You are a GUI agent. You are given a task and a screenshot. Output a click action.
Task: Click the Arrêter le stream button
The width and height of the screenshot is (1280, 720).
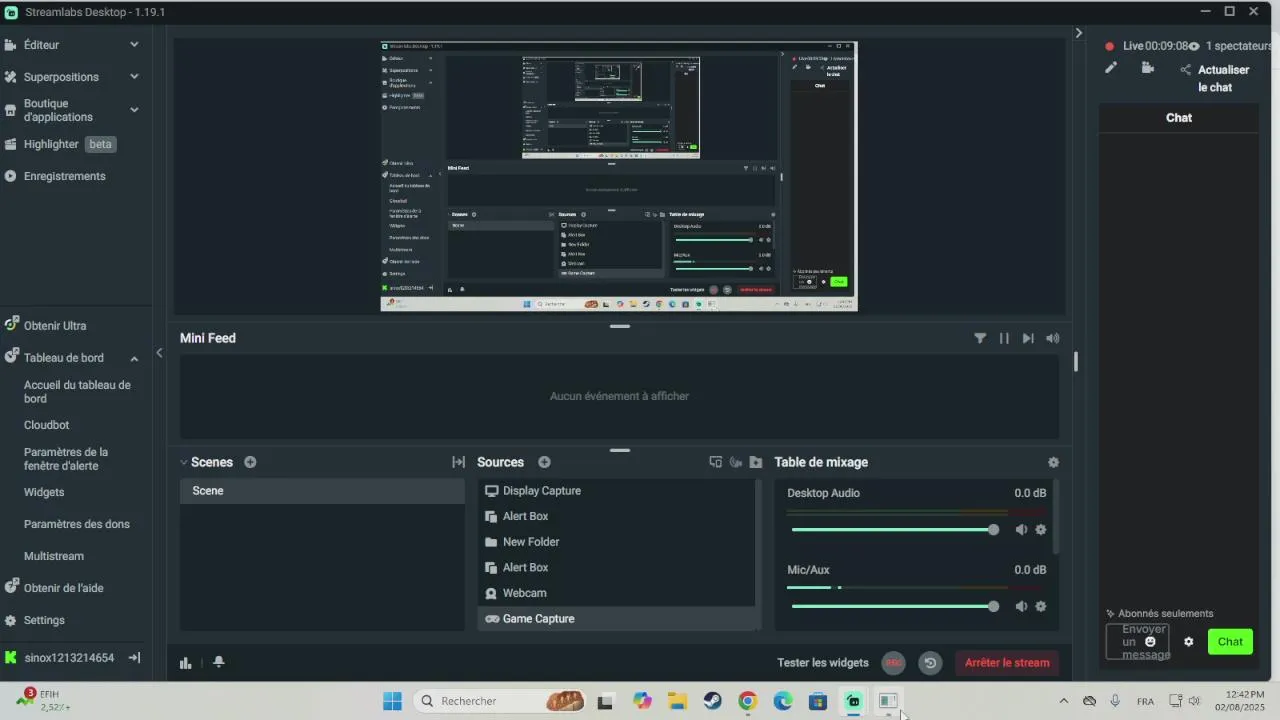tap(1007, 662)
